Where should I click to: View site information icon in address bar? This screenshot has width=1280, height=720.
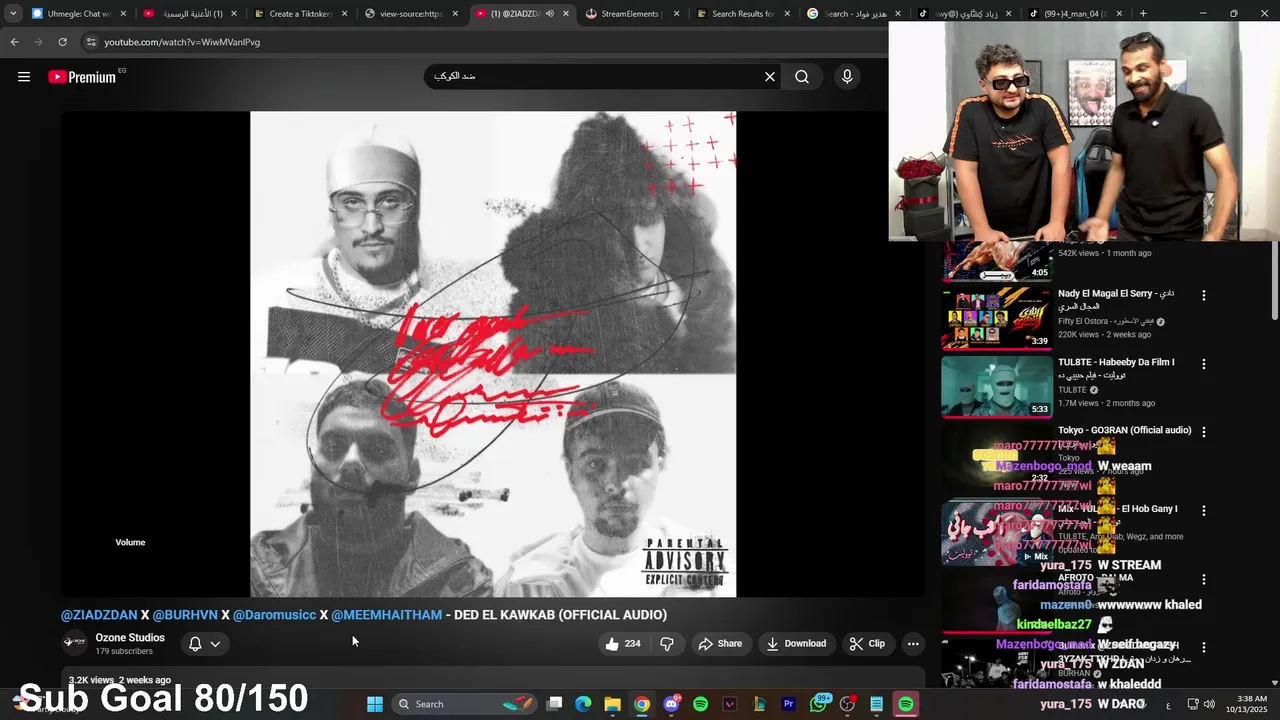(91, 42)
